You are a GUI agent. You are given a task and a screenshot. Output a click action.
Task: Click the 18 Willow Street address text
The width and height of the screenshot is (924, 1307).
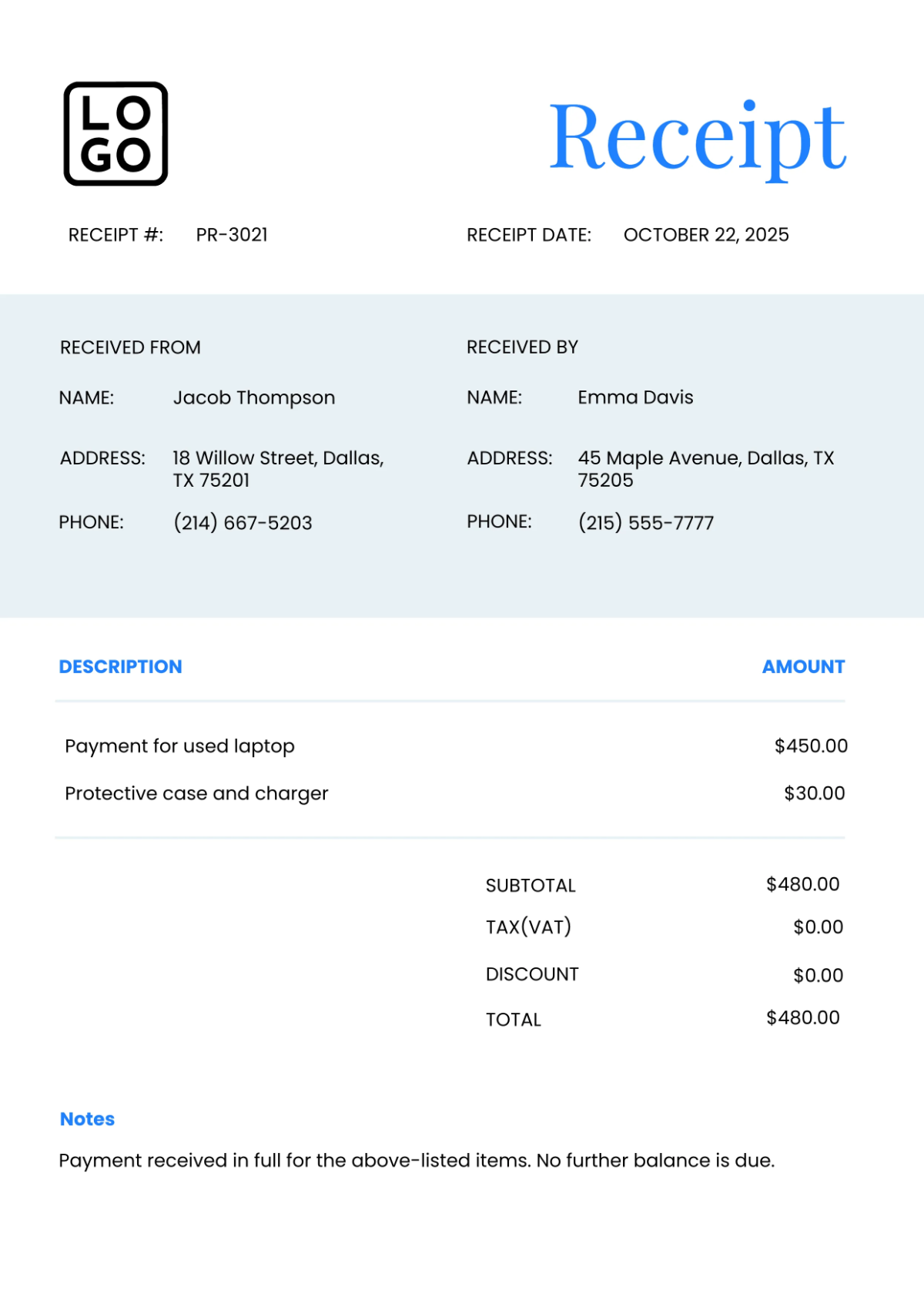278,468
